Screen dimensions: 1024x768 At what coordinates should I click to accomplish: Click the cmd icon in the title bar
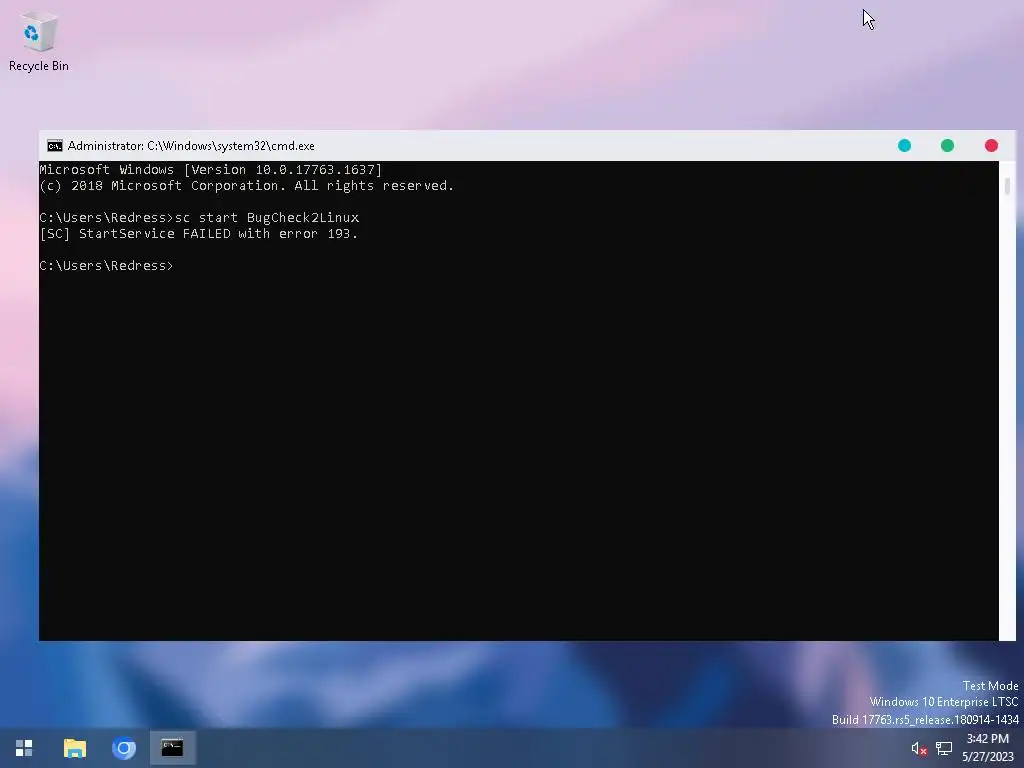coord(55,146)
